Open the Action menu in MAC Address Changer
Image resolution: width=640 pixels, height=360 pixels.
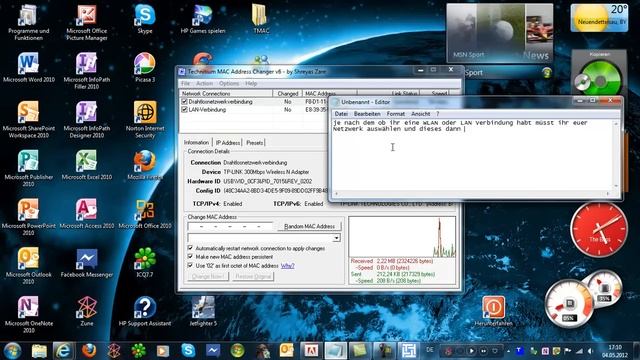click(204, 83)
